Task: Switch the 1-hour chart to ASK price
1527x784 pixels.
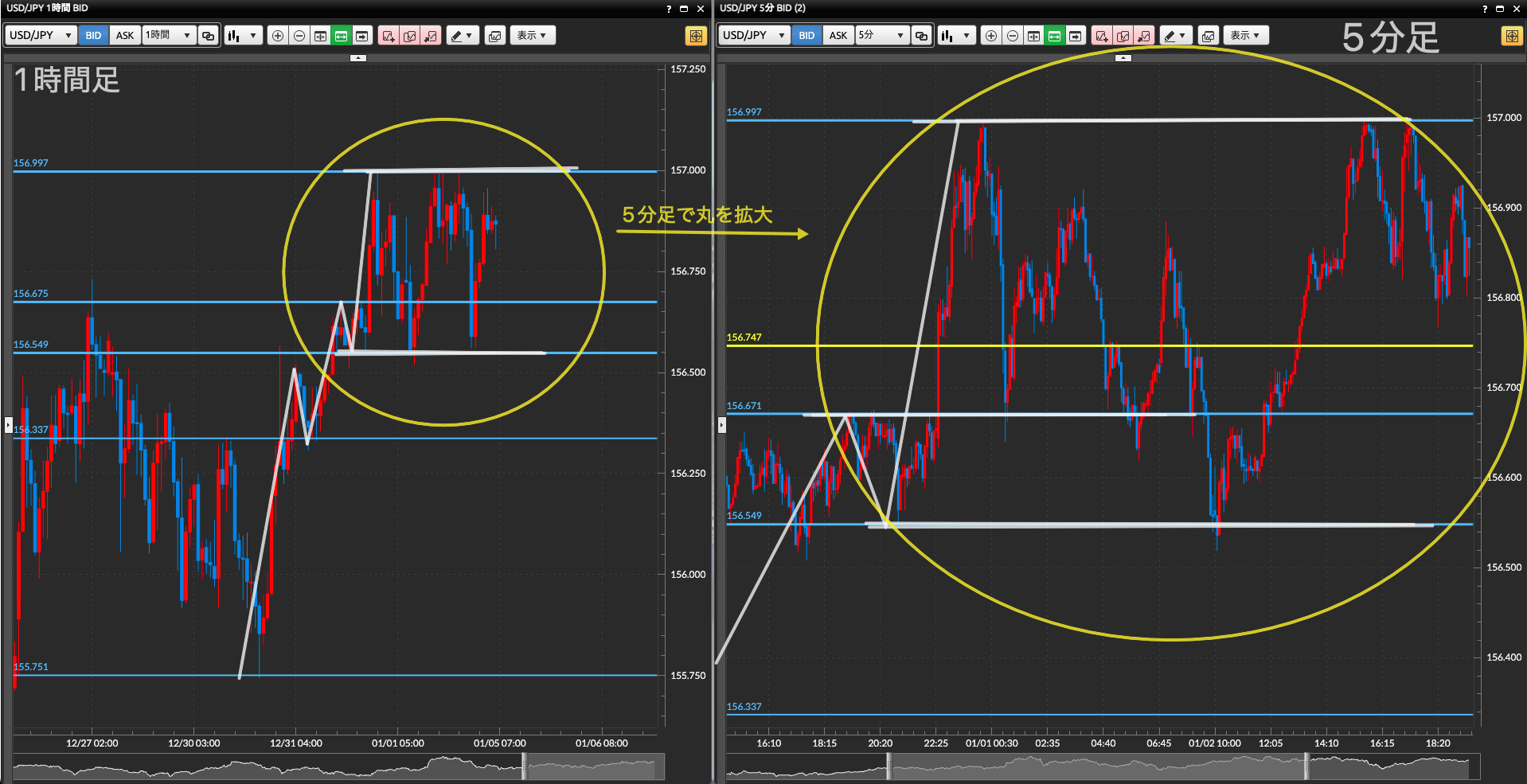Action: click(125, 36)
